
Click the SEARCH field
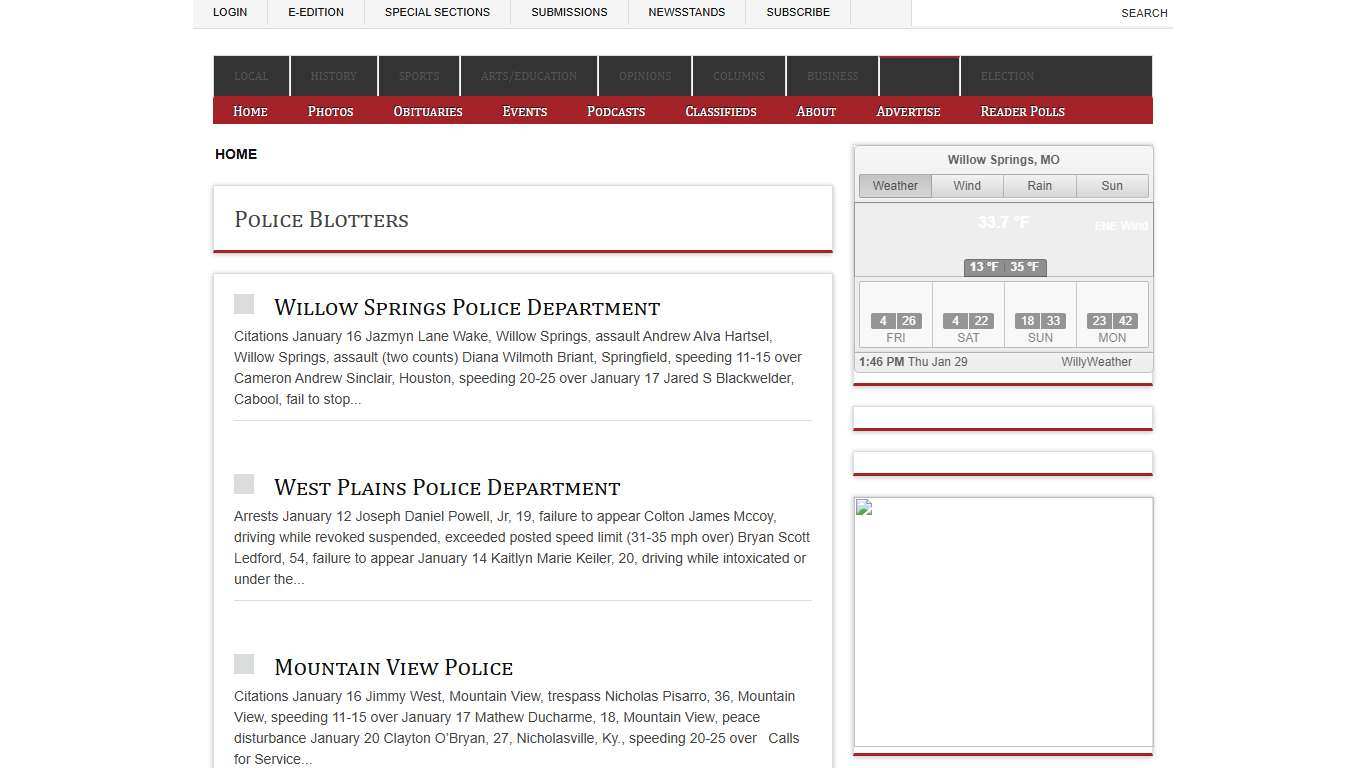pos(1143,13)
